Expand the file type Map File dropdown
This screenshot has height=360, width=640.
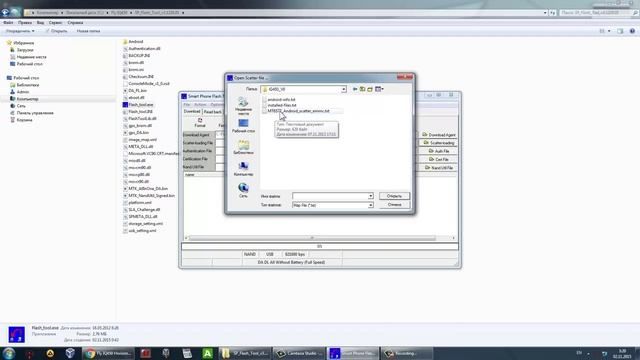coord(370,205)
